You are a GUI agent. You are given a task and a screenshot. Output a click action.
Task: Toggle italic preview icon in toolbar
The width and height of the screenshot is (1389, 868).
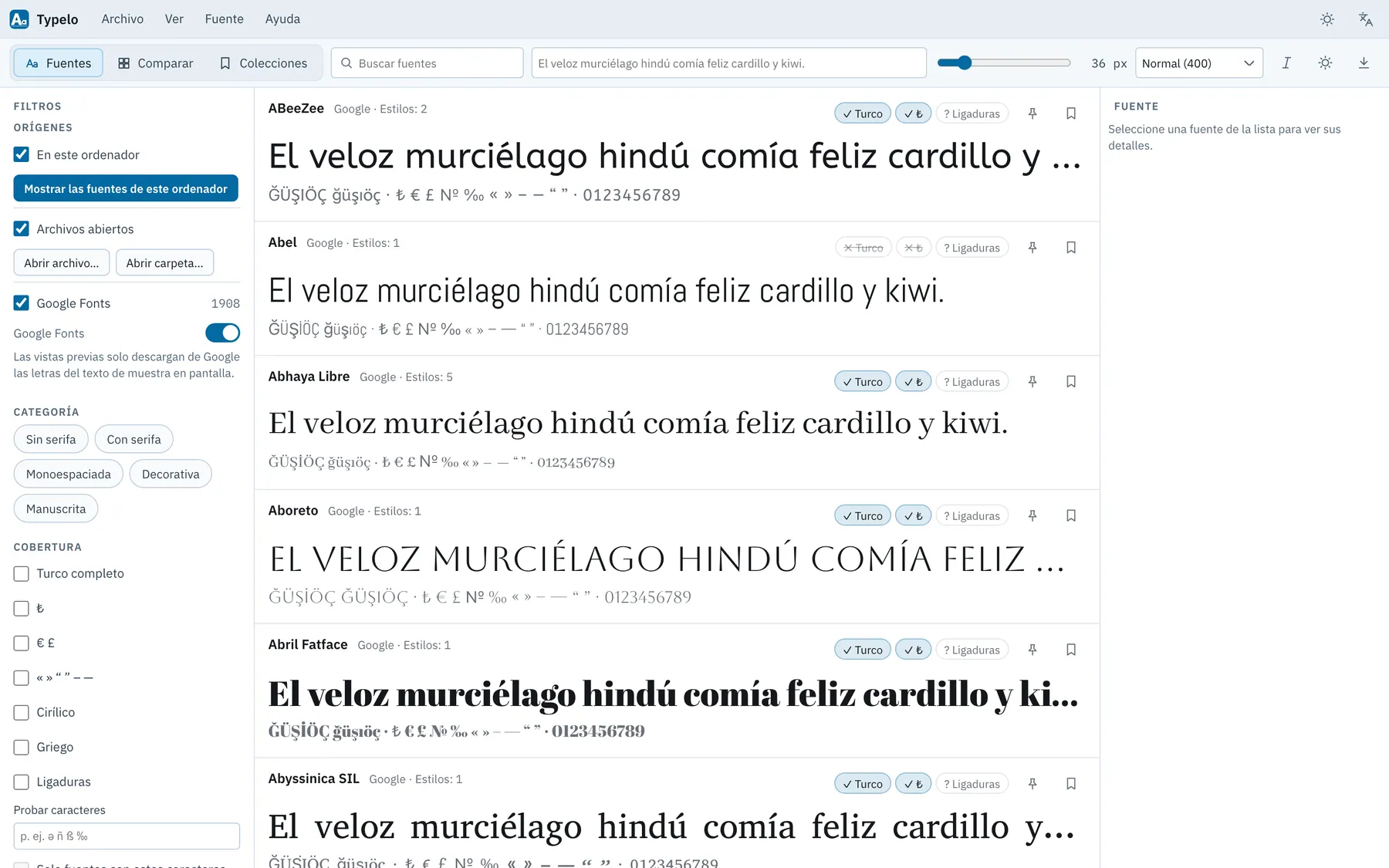pos(1286,63)
